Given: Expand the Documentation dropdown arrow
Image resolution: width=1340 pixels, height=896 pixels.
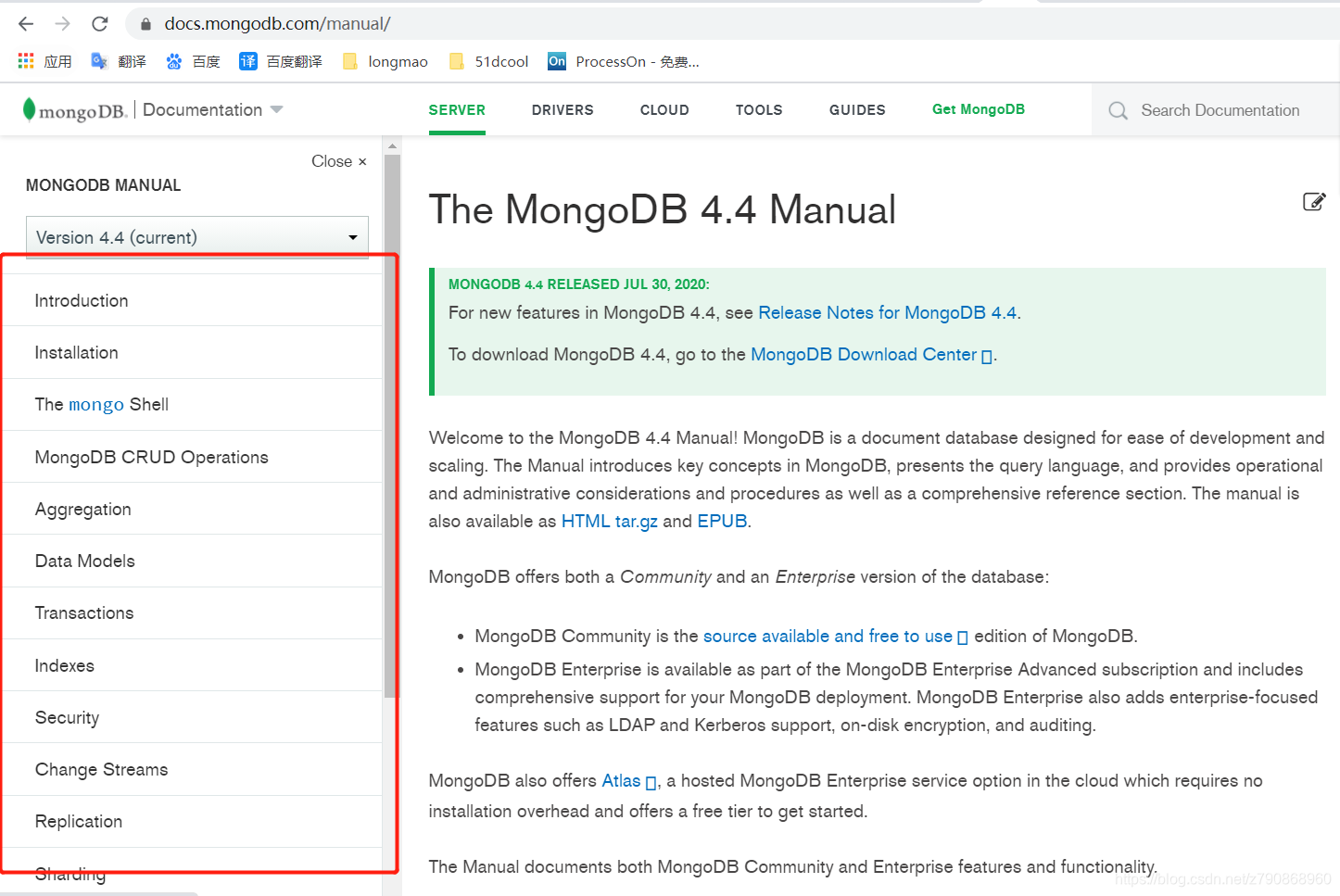Looking at the screenshot, I should [276, 109].
